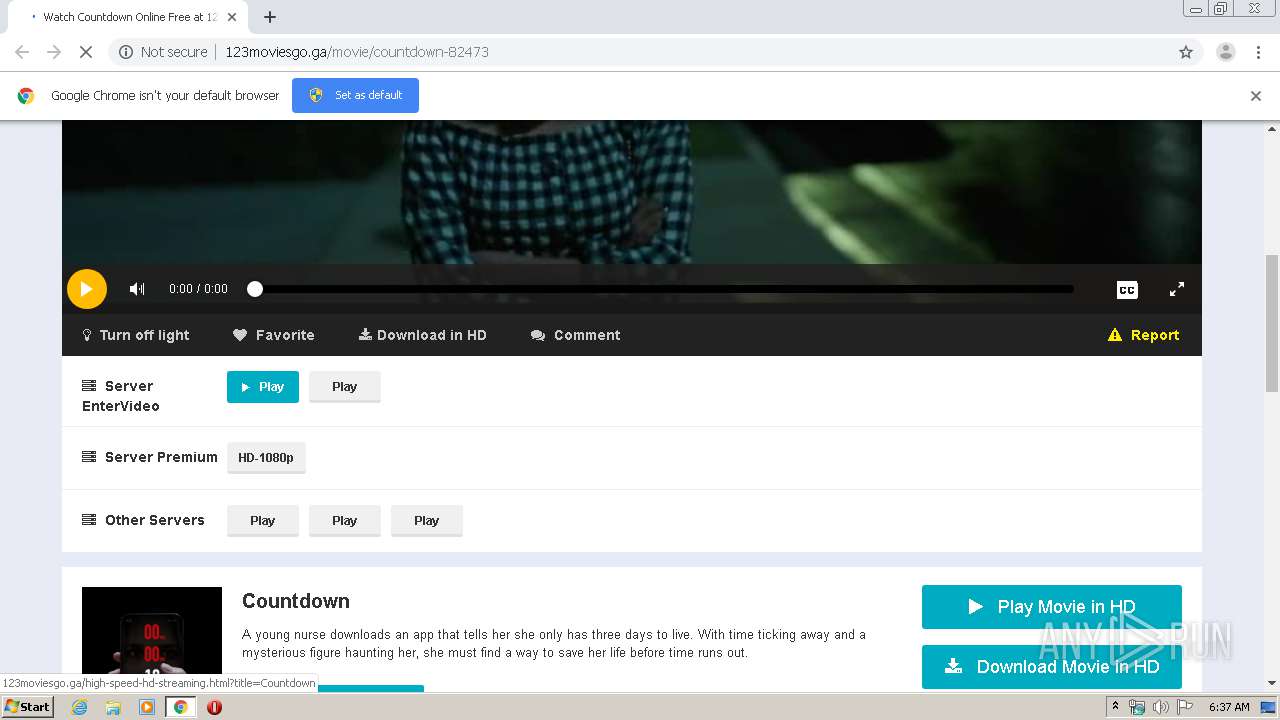Viewport: 1280px width, 720px height.
Task: Select second Play under Other Servers
Action: point(345,521)
